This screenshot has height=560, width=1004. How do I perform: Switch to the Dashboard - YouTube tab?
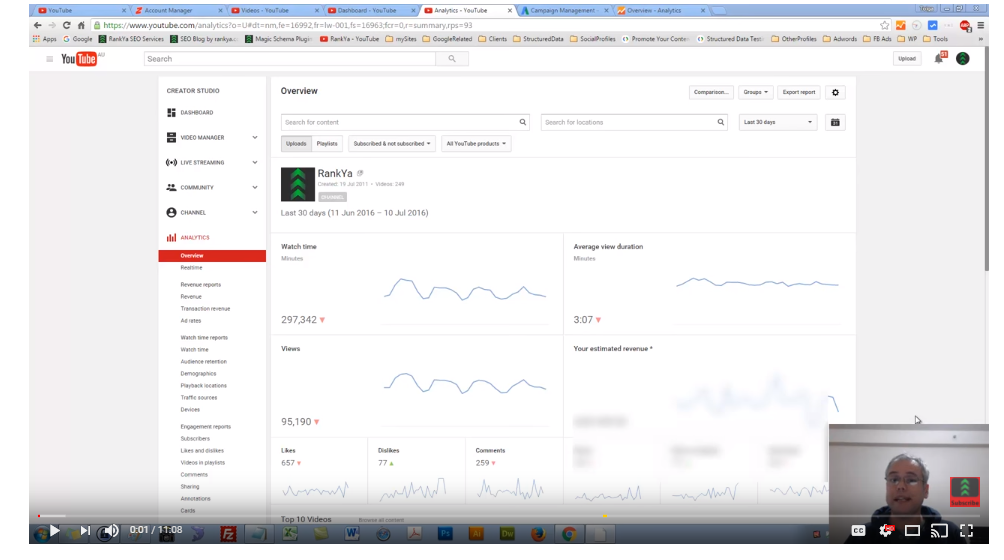(370, 10)
